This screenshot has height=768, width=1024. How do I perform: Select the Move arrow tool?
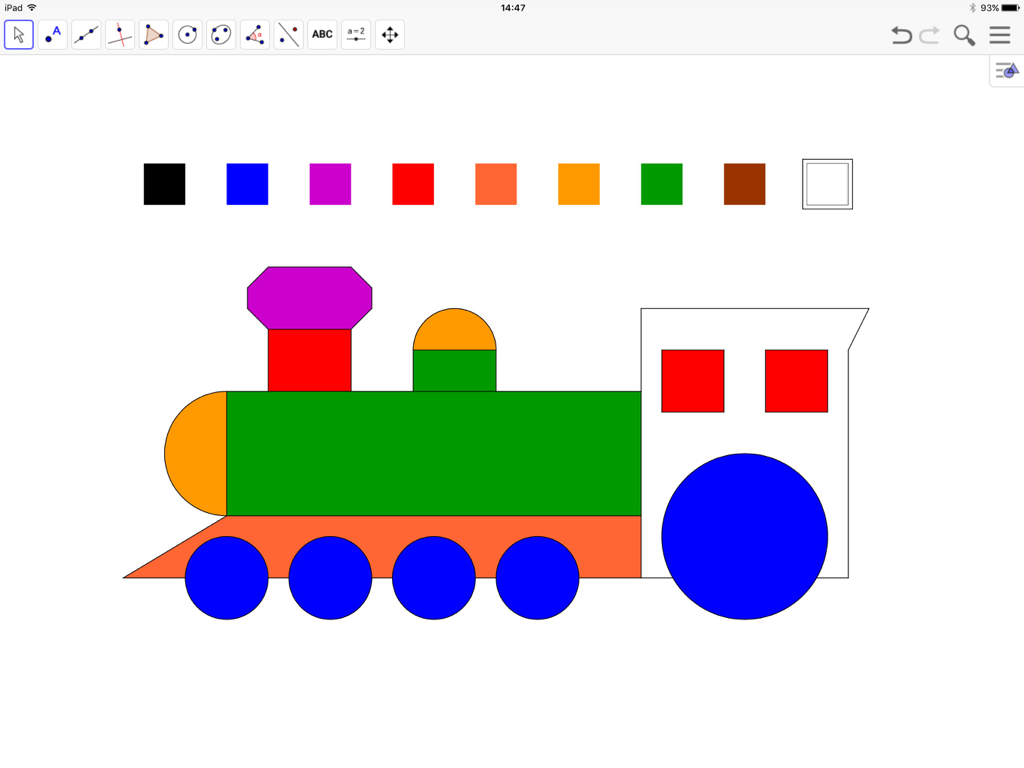(18, 34)
